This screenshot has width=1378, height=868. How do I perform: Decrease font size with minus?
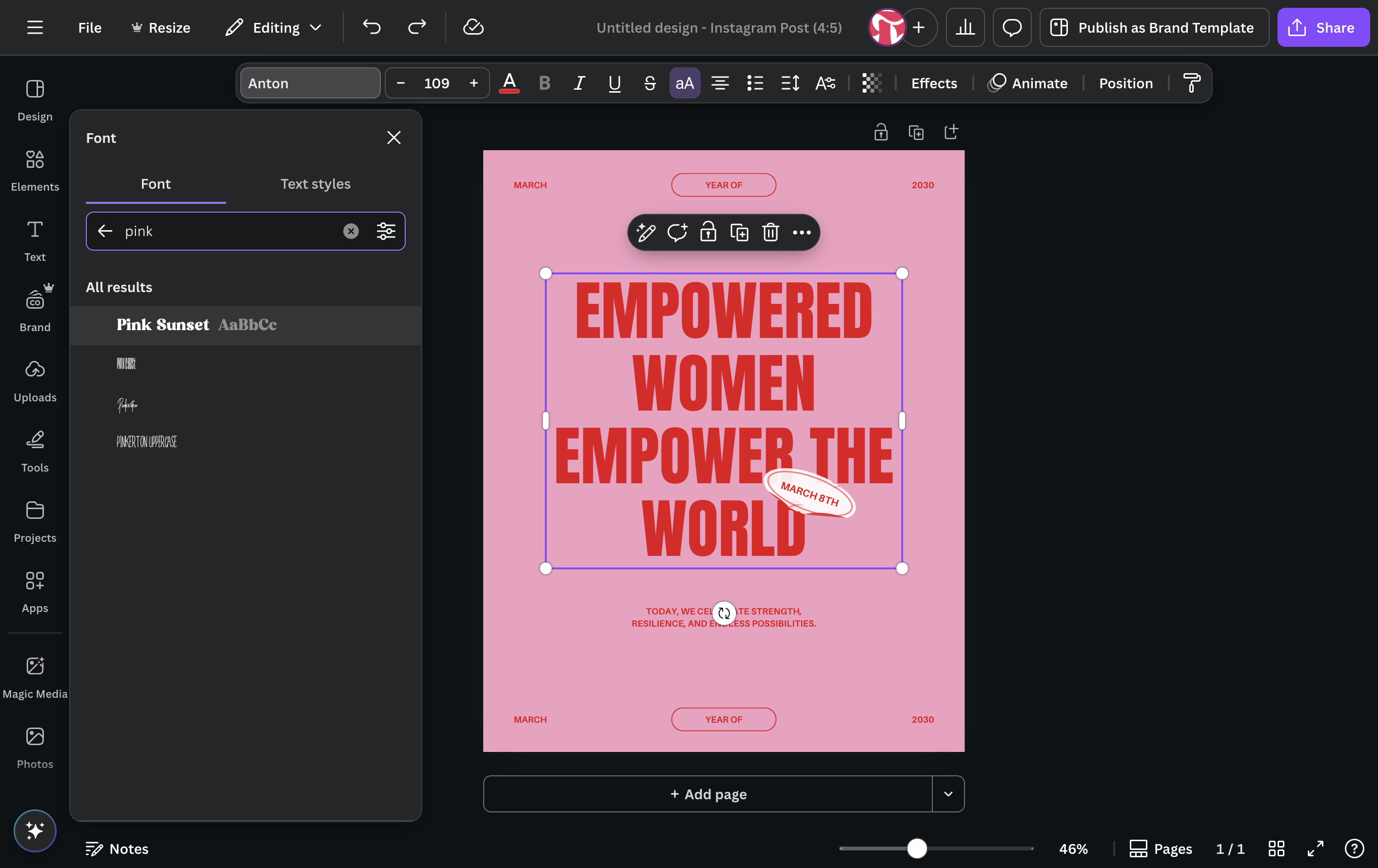401,83
